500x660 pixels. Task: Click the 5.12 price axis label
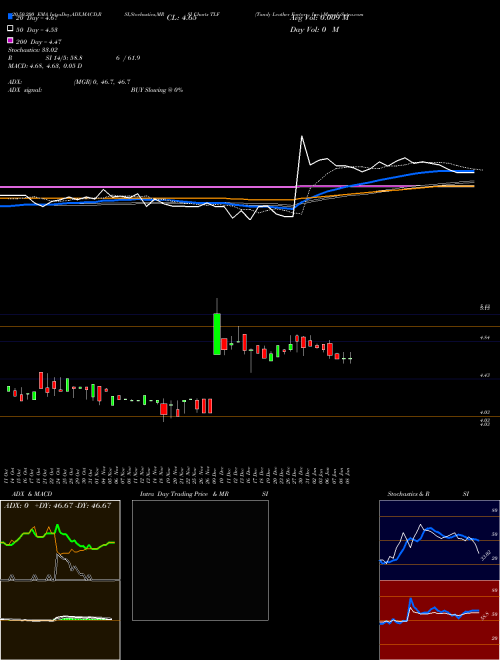(485, 308)
